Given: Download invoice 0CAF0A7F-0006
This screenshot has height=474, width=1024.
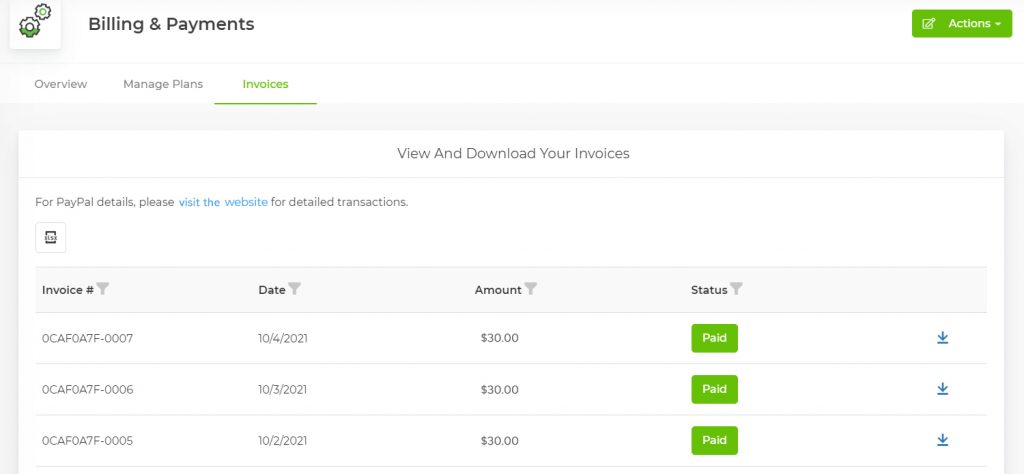Looking at the screenshot, I should (x=942, y=389).
